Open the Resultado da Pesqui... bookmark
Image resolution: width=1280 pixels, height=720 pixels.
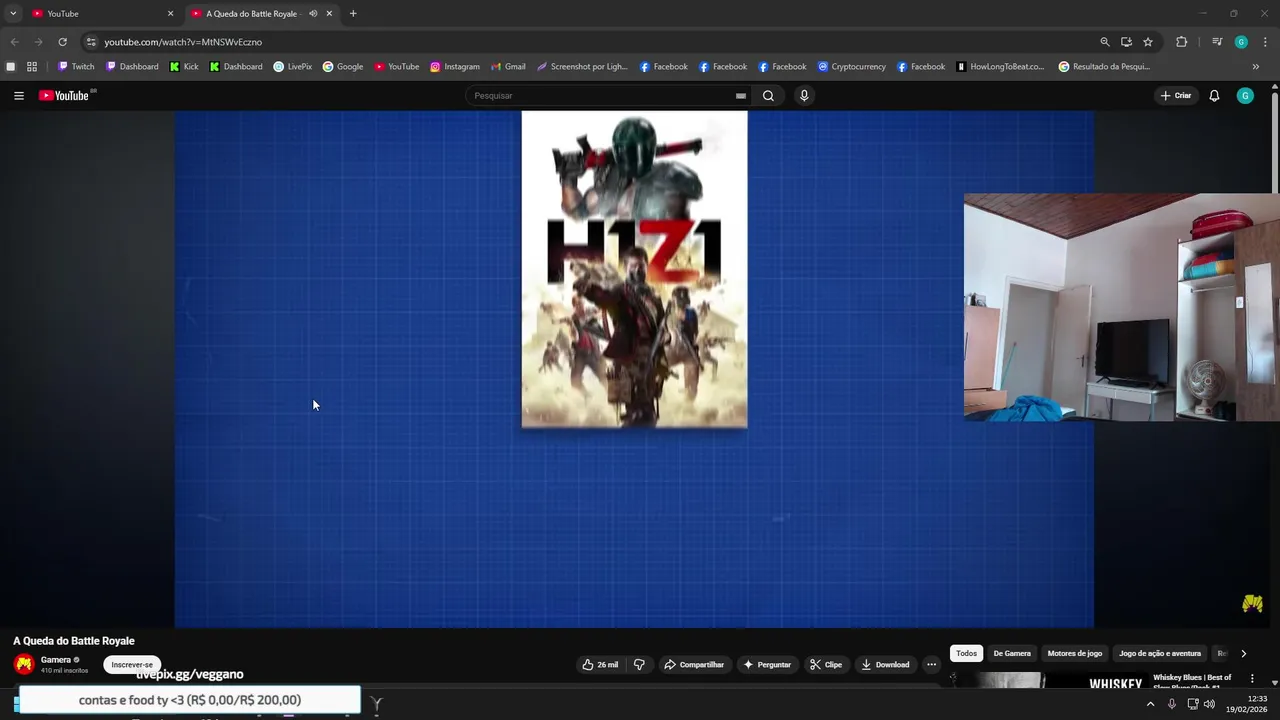1104,67
